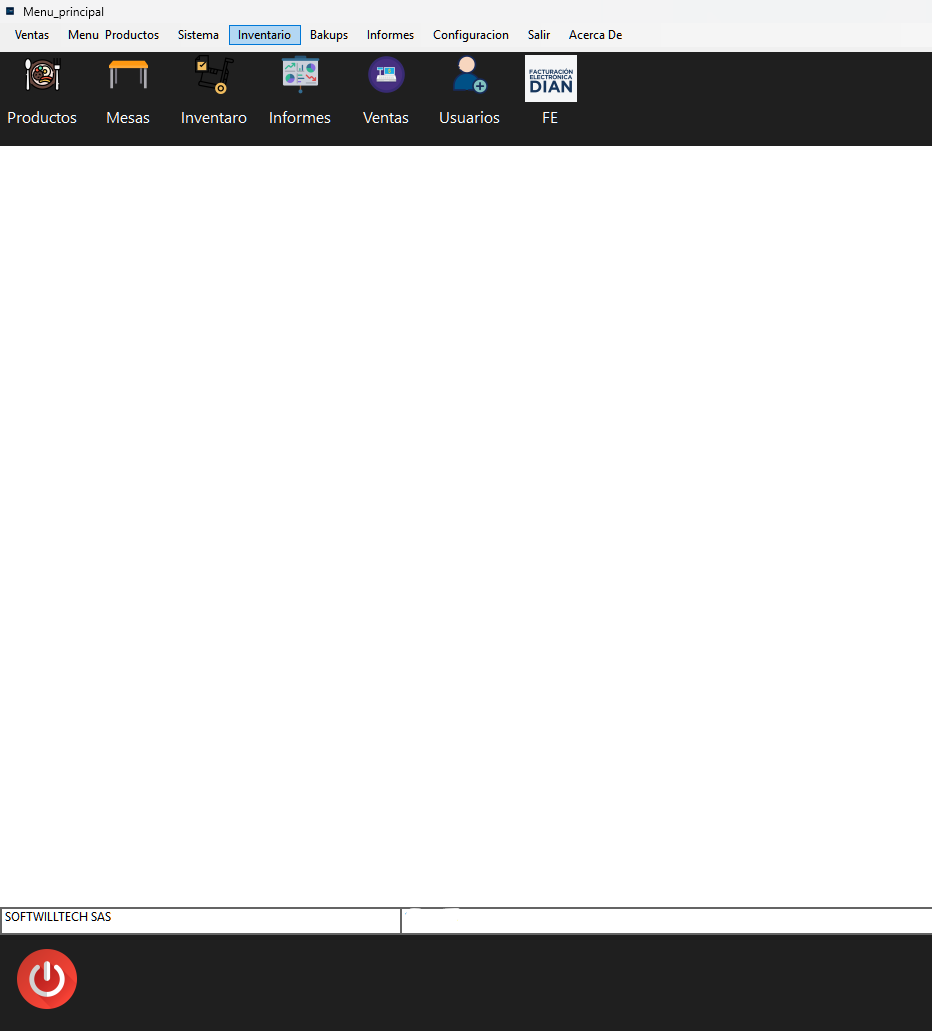Open the Acerca De menu
Viewport: 932px width, 1031px height.
click(x=595, y=35)
